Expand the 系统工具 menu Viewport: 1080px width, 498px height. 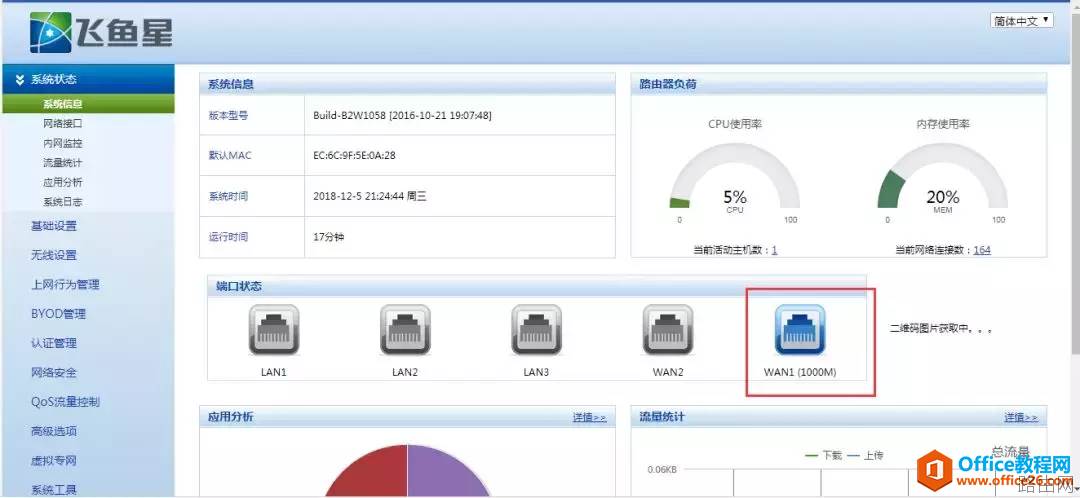[x=54, y=490]
